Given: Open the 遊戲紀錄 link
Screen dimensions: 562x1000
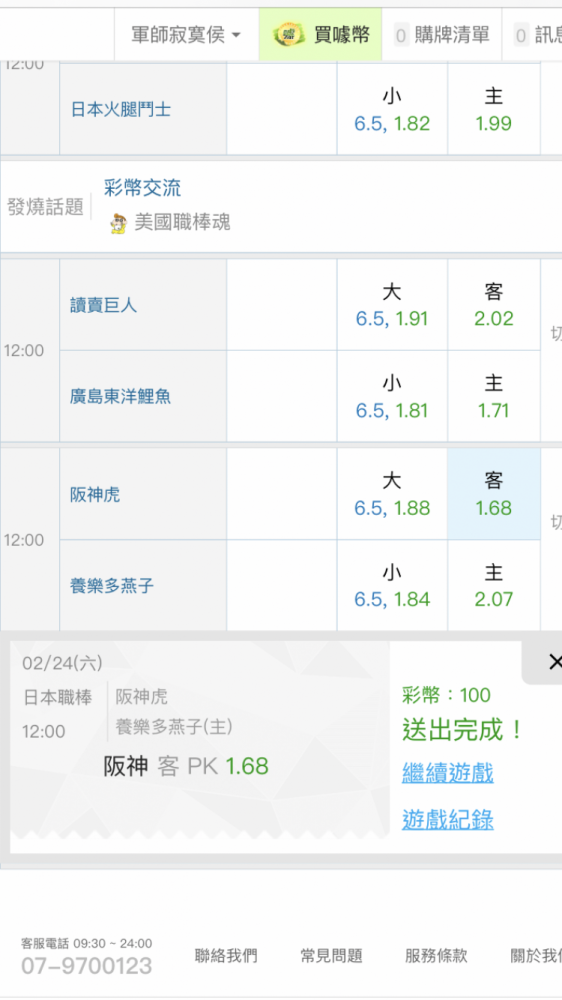Looking at the screenshot, I should coord(448,820).
